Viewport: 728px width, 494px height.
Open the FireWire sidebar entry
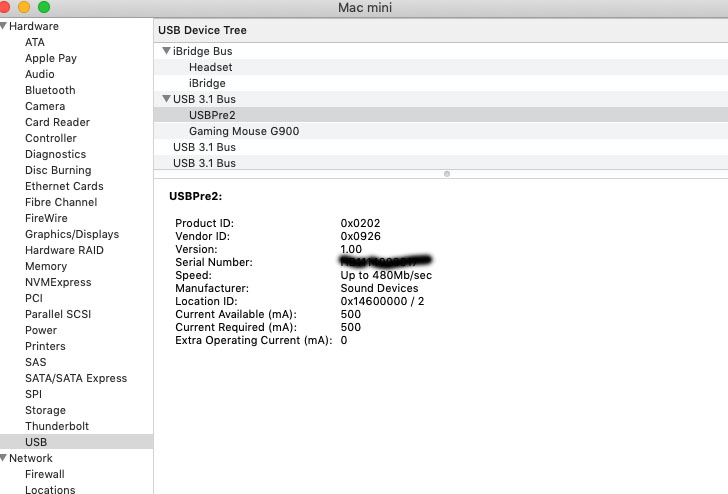(46, 218)
